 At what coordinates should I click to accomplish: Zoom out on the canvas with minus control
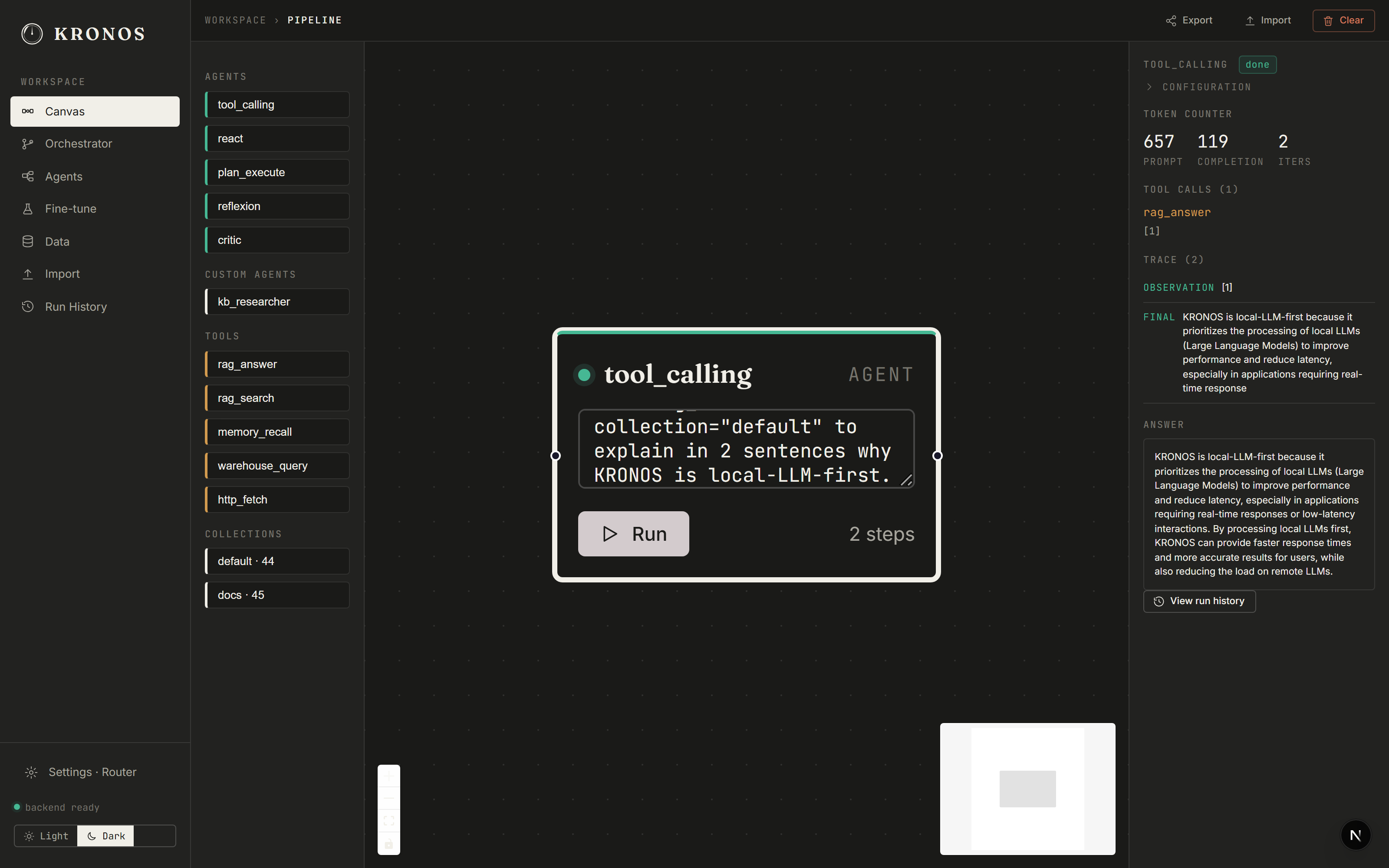point(388,799)
